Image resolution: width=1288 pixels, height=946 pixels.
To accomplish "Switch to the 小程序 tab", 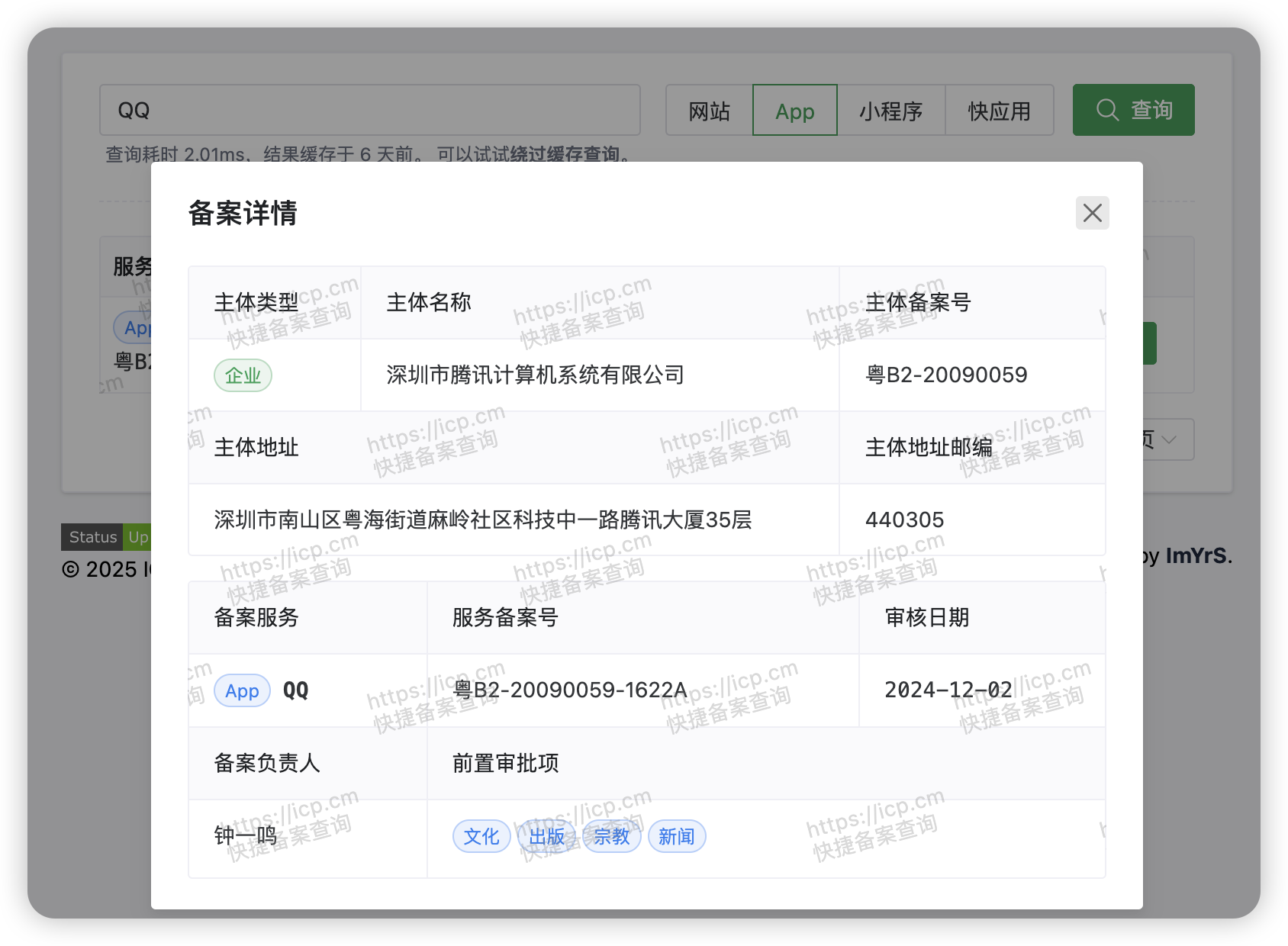I will 890,110.
